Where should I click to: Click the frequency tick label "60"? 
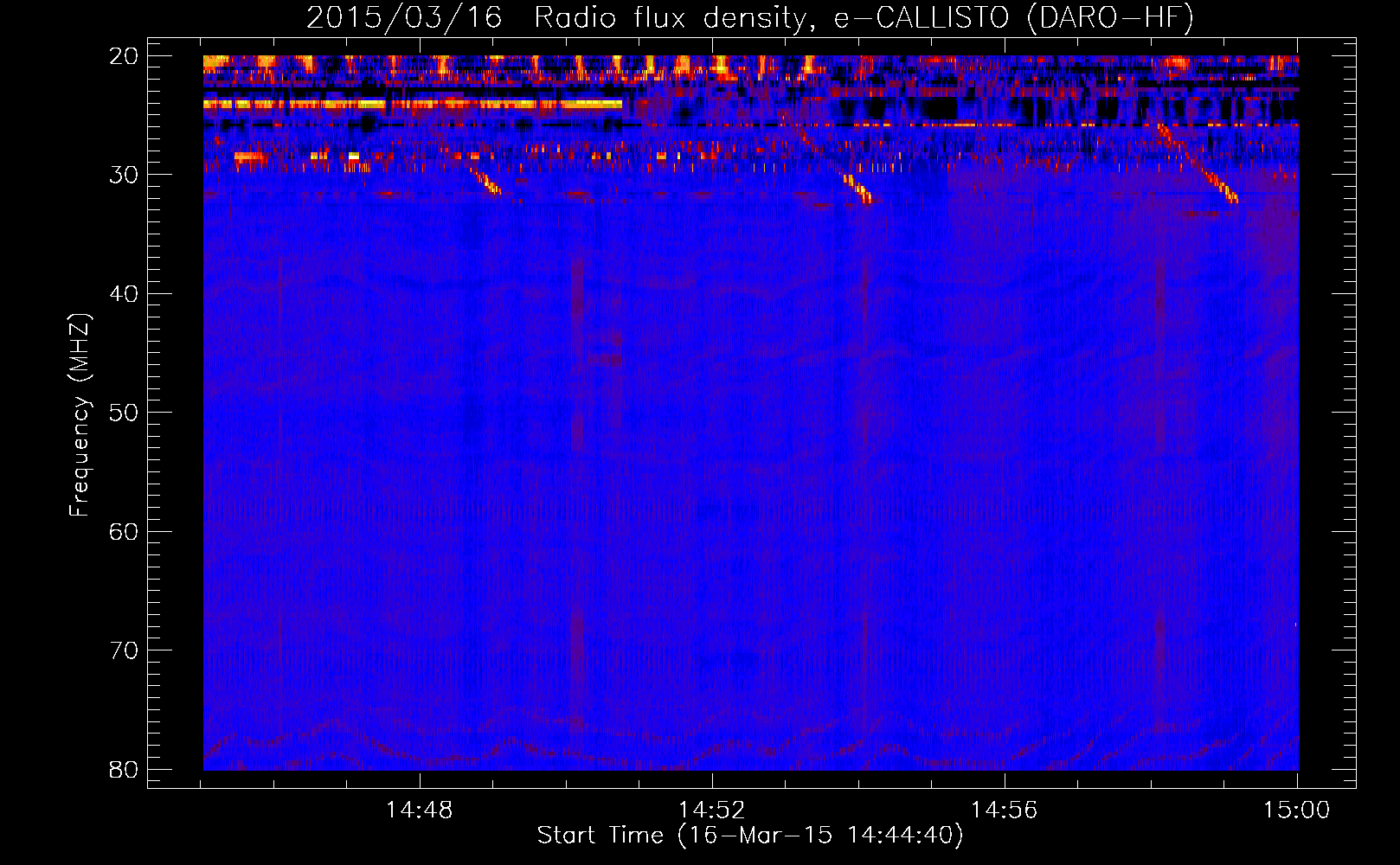pos(124,532)
